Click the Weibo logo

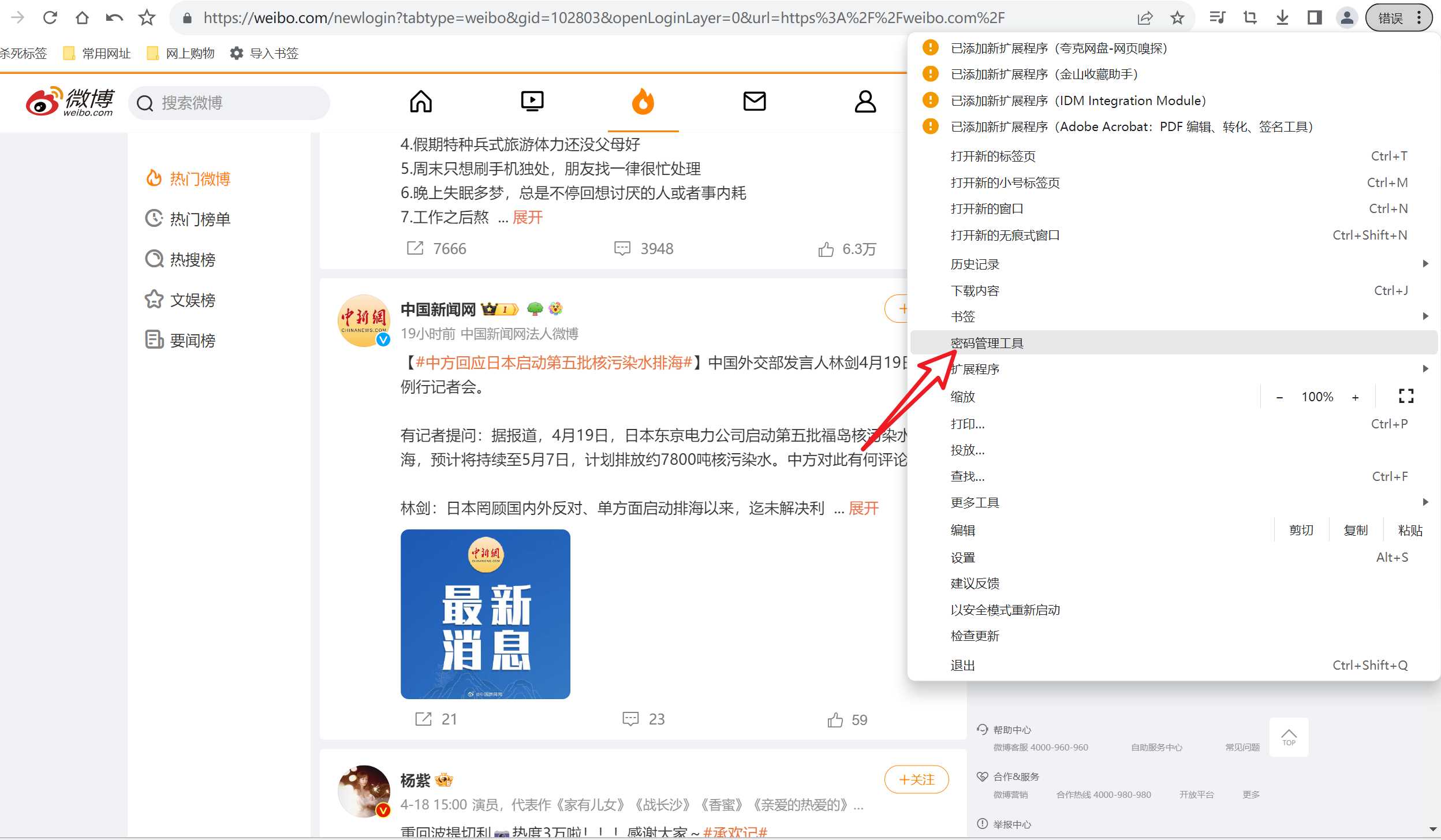pos(70,102)
